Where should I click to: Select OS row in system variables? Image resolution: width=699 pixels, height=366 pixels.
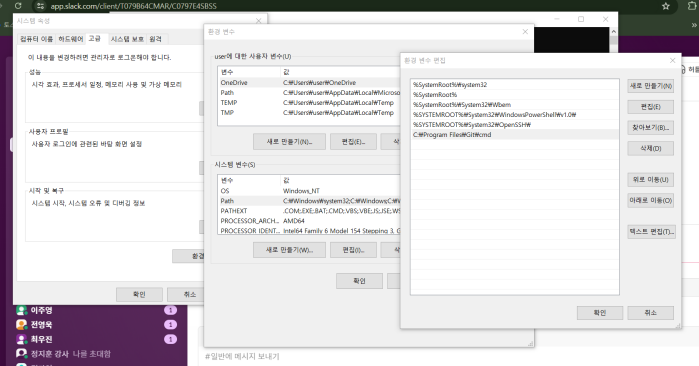309,191
